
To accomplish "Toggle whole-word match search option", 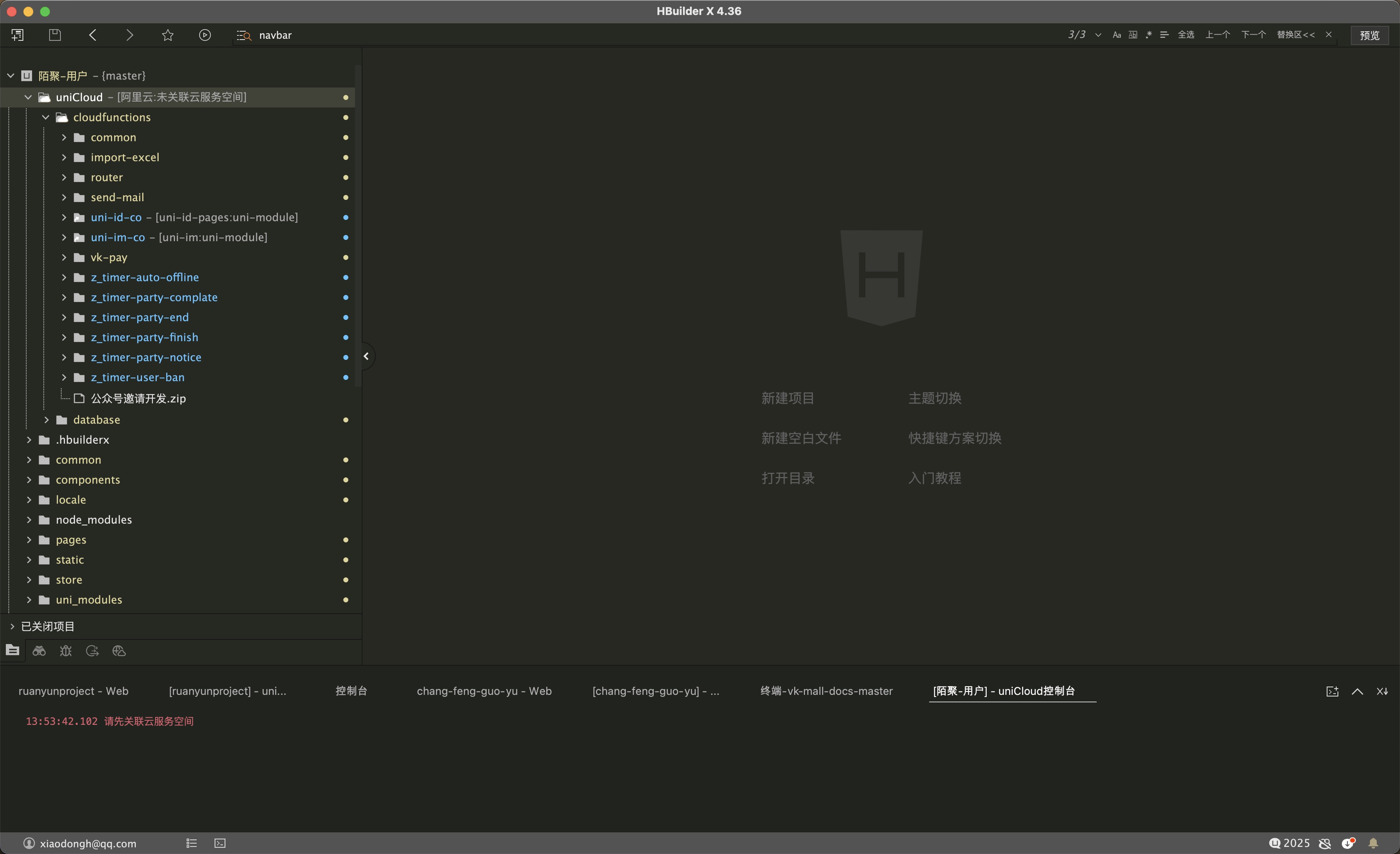I will pyautogui.click(x=1133, y=35).
